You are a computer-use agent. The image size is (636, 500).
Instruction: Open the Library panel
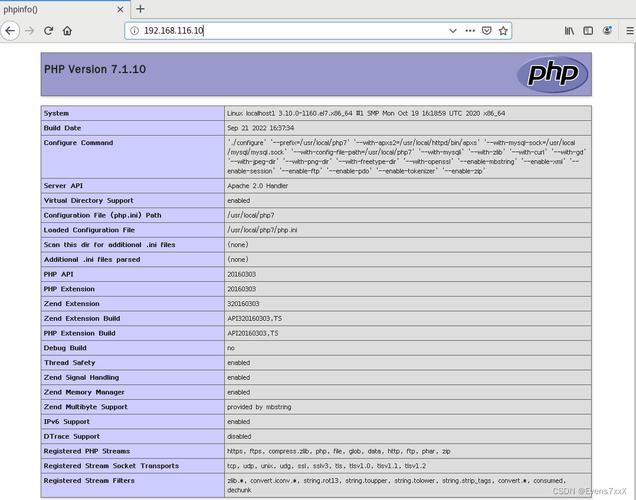[569, 31]
